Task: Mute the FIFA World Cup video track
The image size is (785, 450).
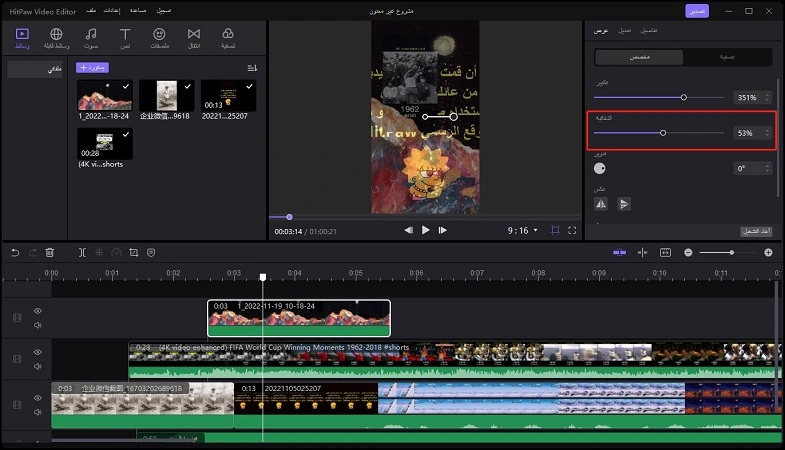Action: tap(38, 366)
